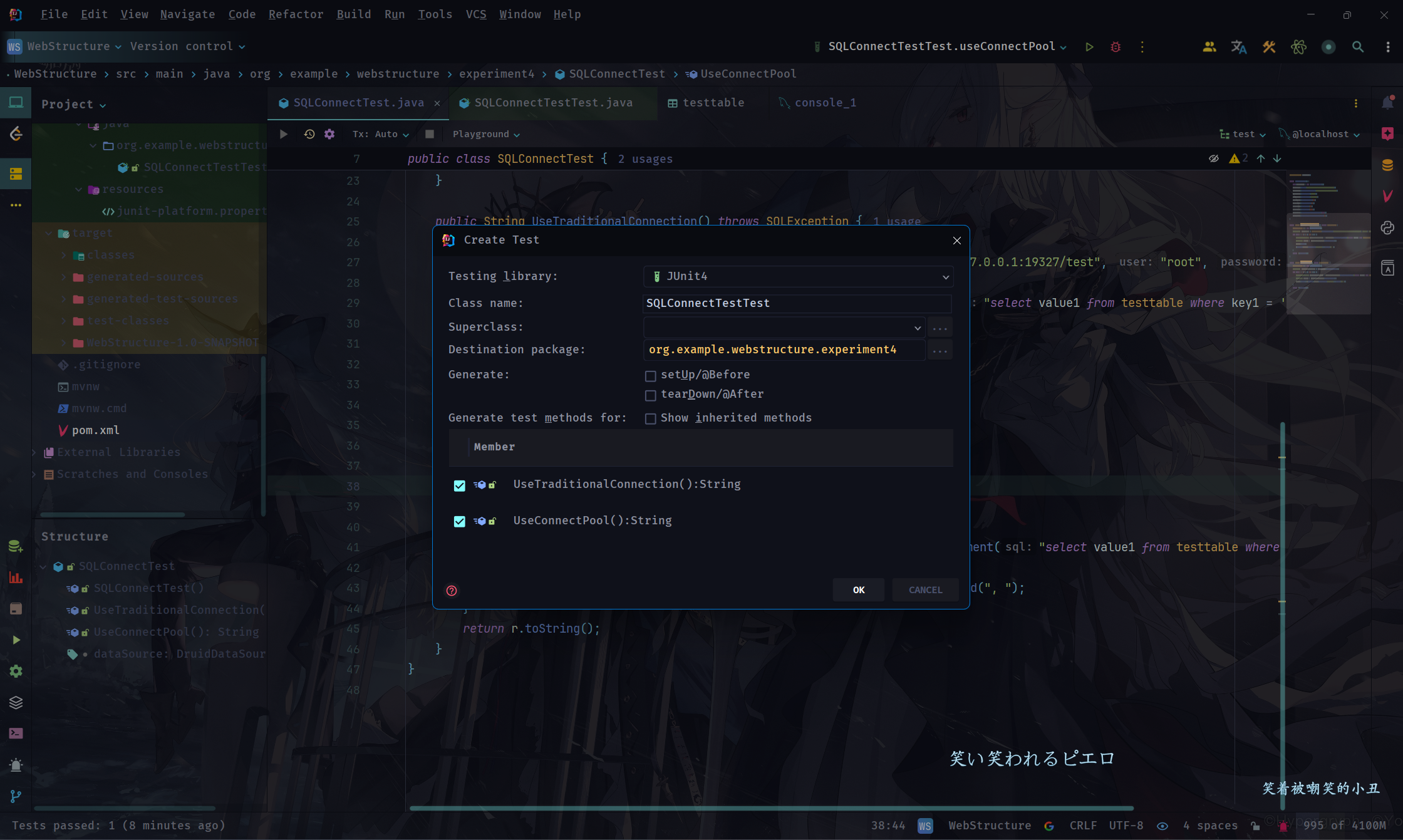Screen dimensions: 1403x840
Task: Open the Services gear icon in left sidebar
Action: point(16,671)
